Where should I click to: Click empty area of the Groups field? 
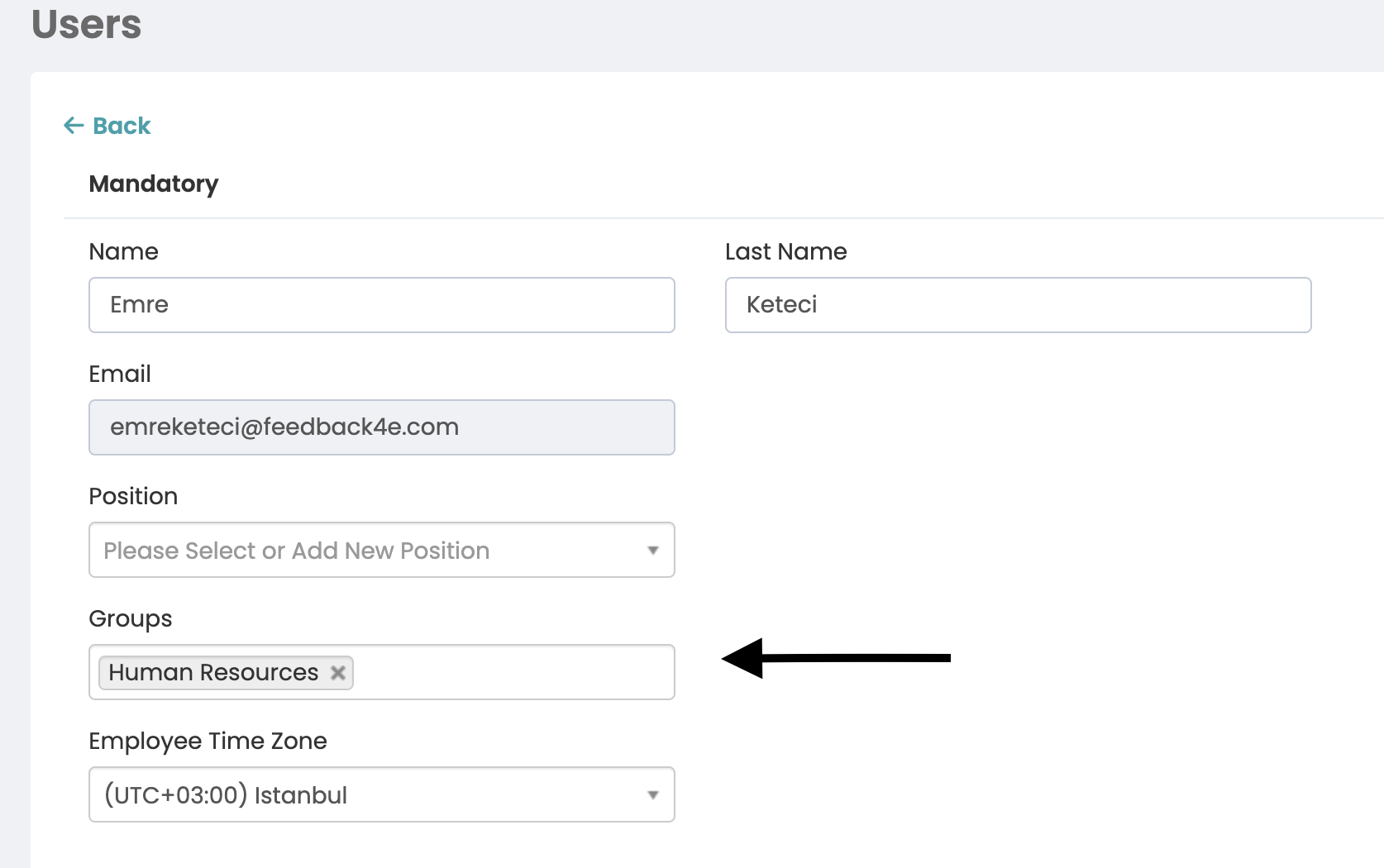[x=513, y=673]
